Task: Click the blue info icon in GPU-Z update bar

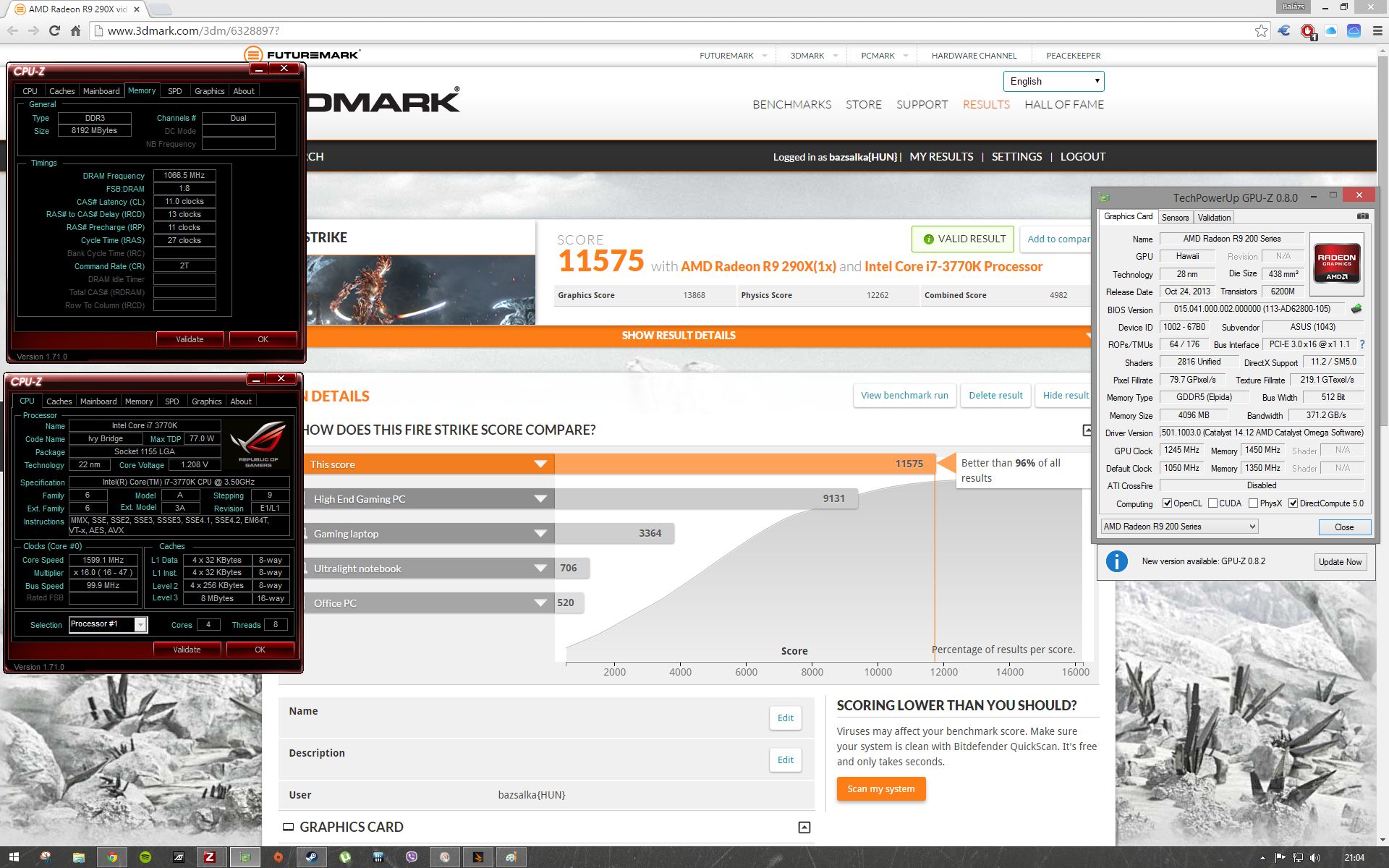Action: click(1116, 561)
